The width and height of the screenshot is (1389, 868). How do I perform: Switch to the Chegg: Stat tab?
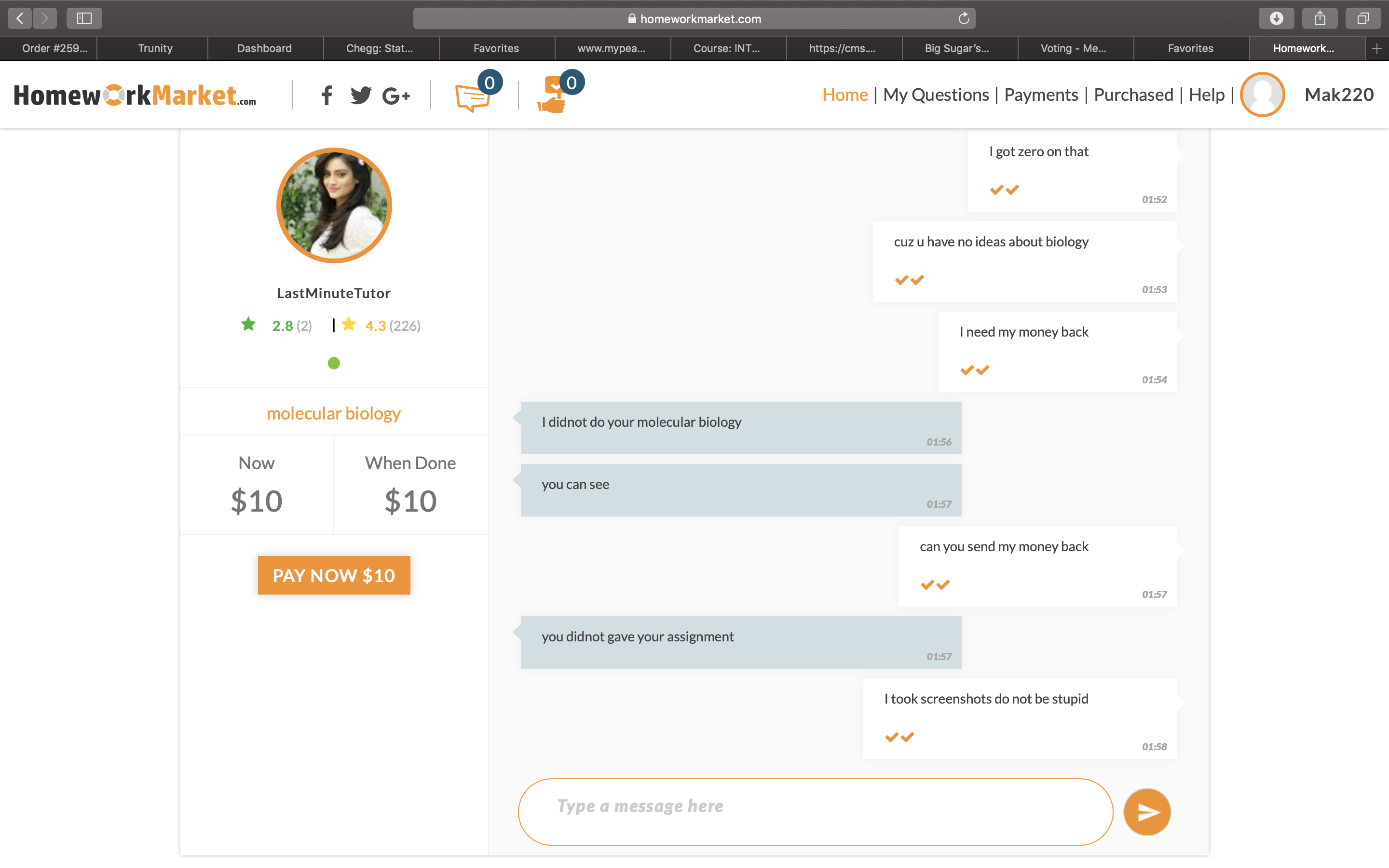click(x=380, y=49)
